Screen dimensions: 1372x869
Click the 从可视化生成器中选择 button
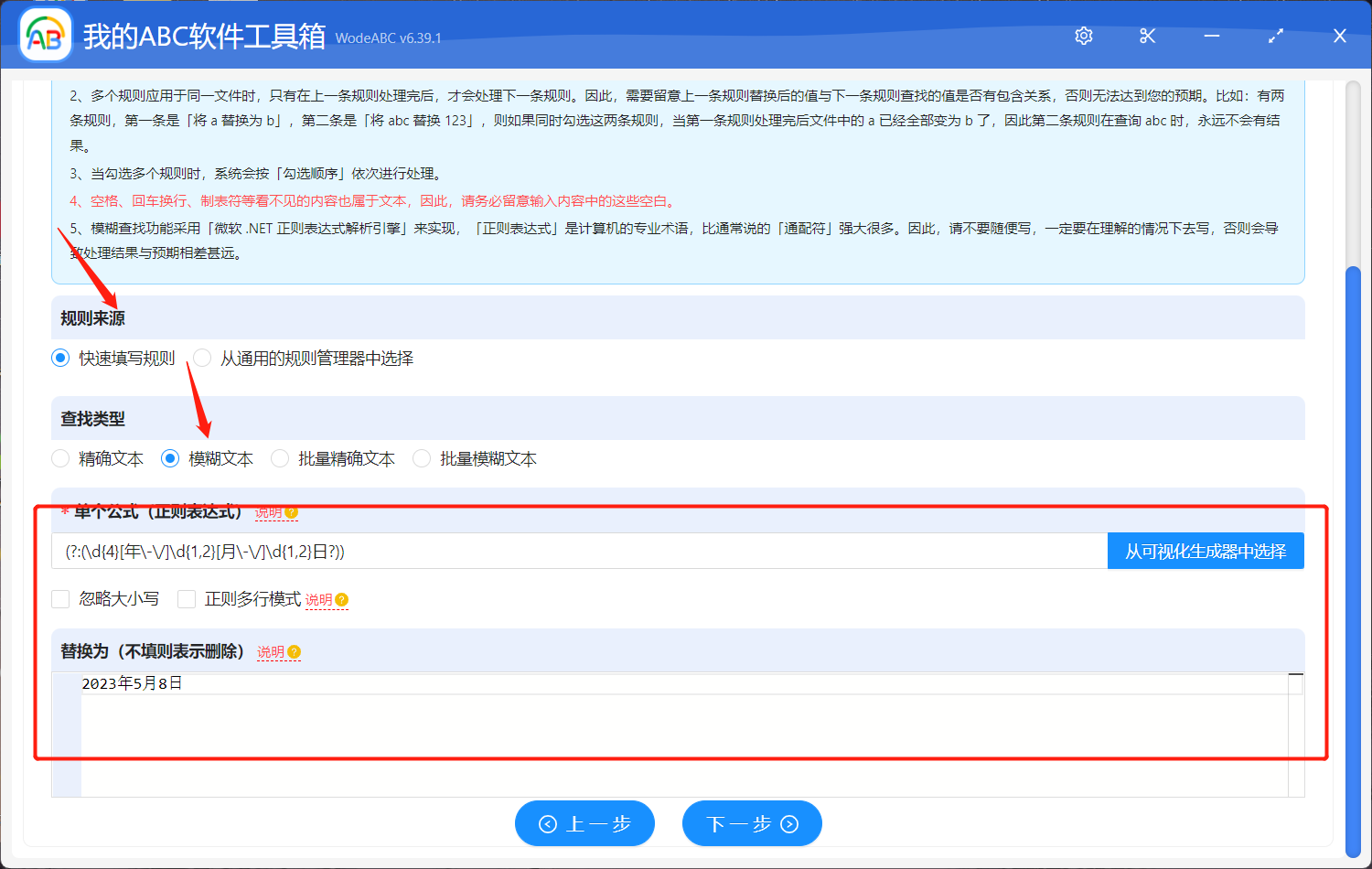pyautogui.click(x=1206, y=550)
